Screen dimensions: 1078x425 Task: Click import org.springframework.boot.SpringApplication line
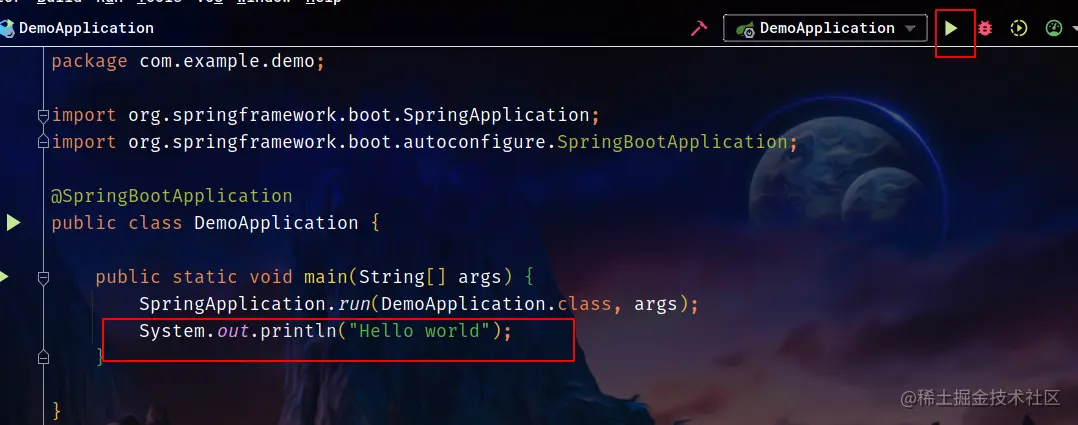pos(326,115)
